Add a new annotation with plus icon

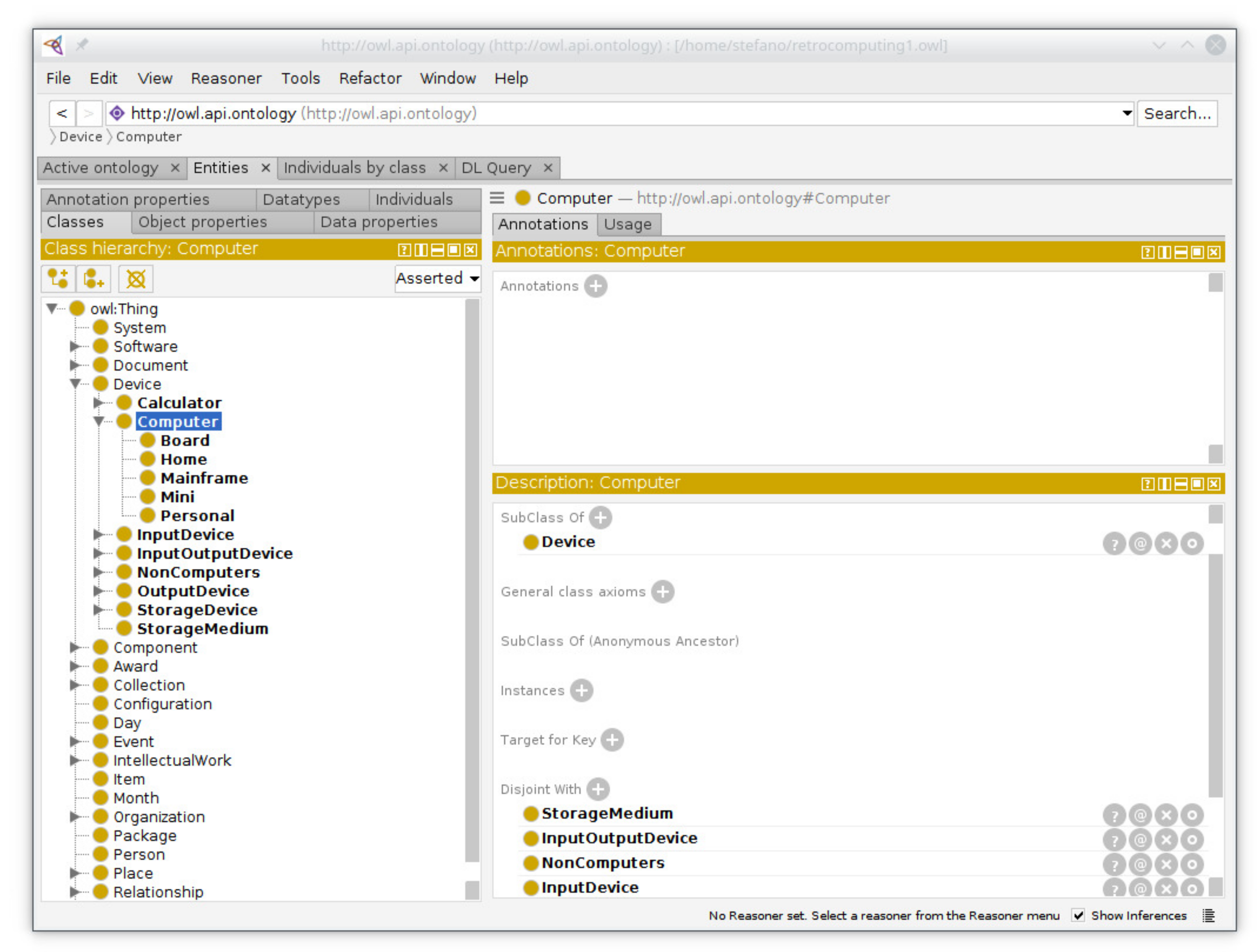(595, 286)
